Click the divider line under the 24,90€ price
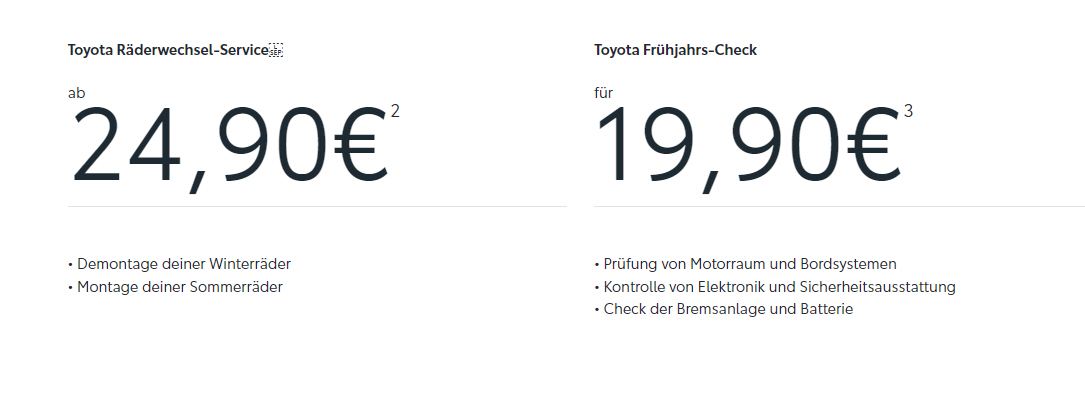Screen dimensions: 1085x403 [317, 206]
